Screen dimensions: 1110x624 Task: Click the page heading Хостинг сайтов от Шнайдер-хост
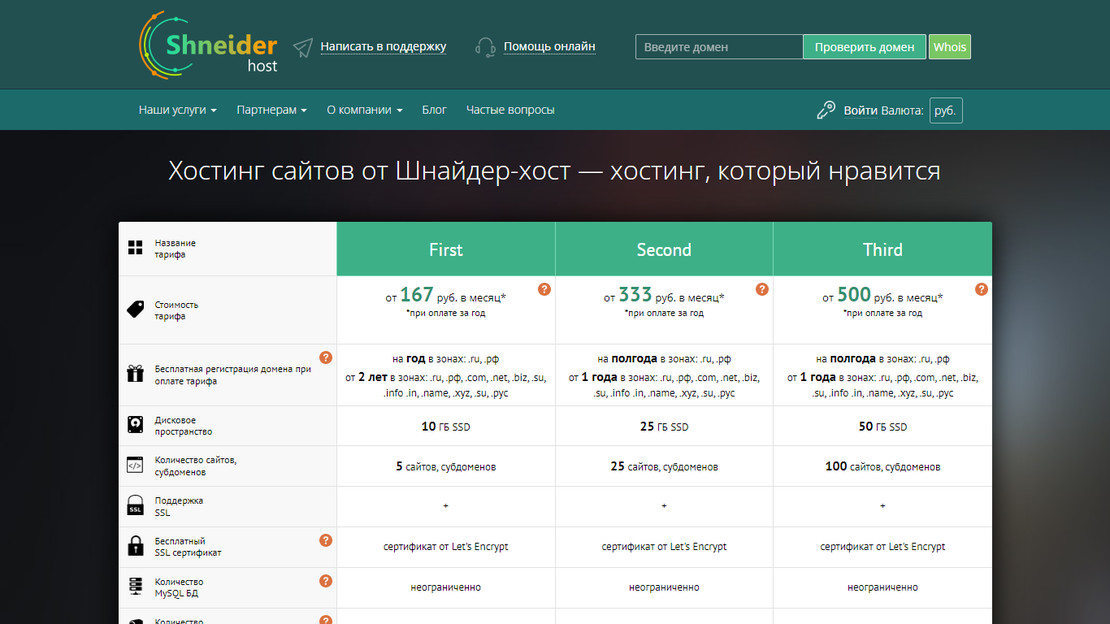coord(554,171)
